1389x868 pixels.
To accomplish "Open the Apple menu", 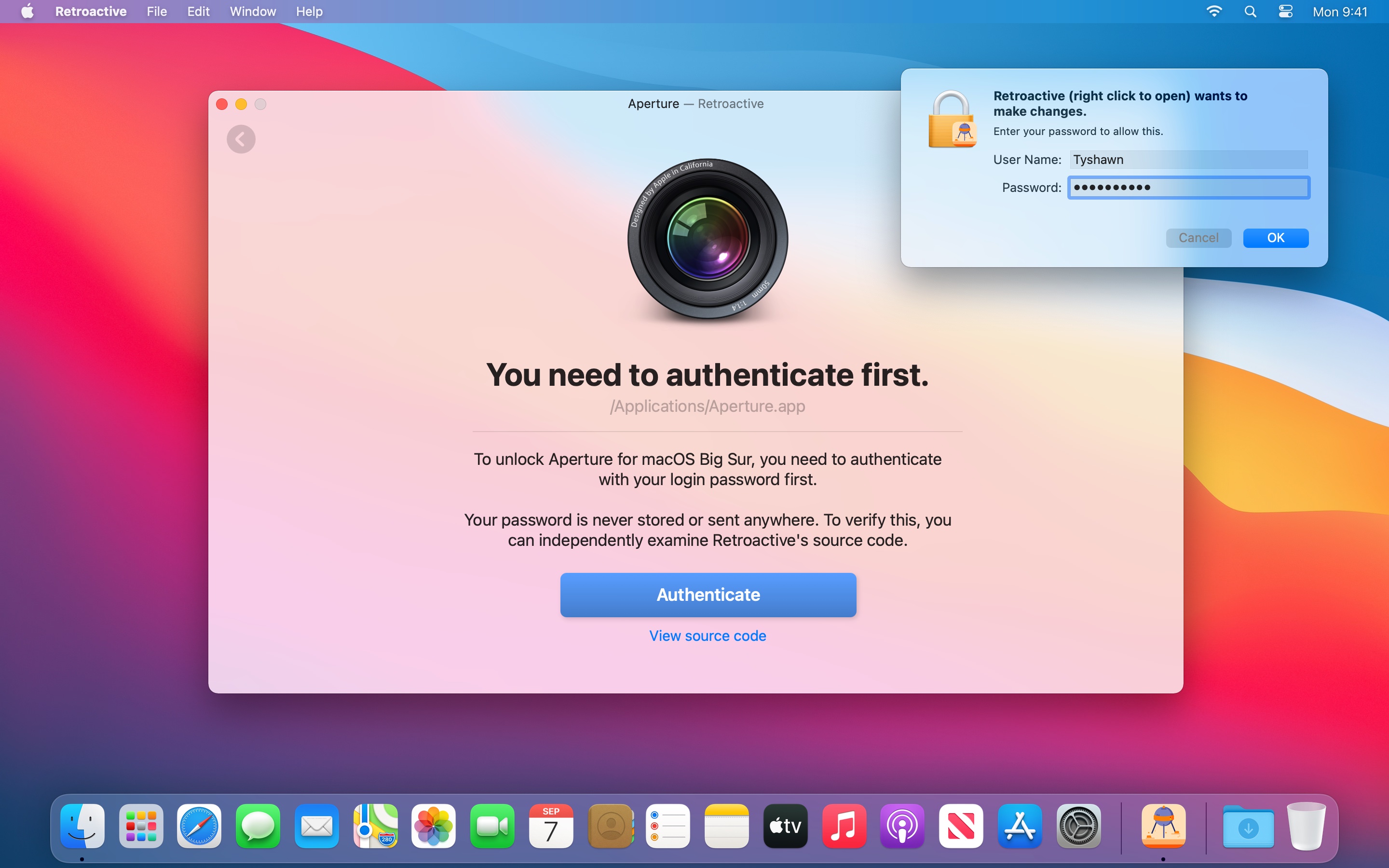I will click(x=27, y=12).
